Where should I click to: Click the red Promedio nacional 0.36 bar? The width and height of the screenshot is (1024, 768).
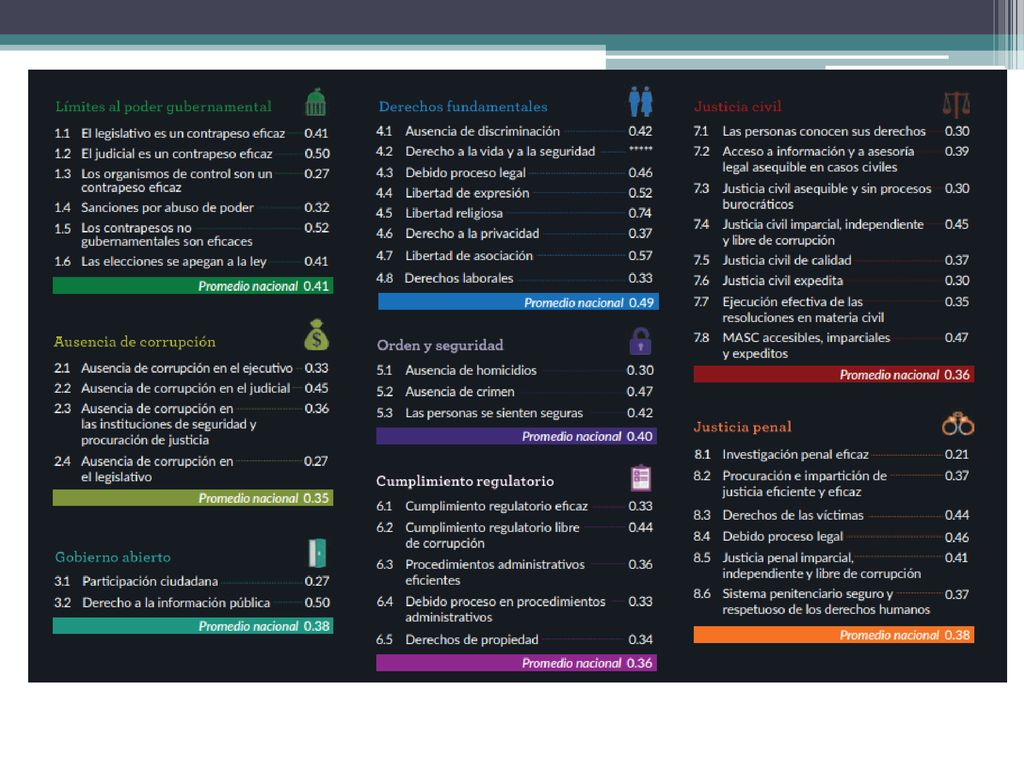click(834, 375)
